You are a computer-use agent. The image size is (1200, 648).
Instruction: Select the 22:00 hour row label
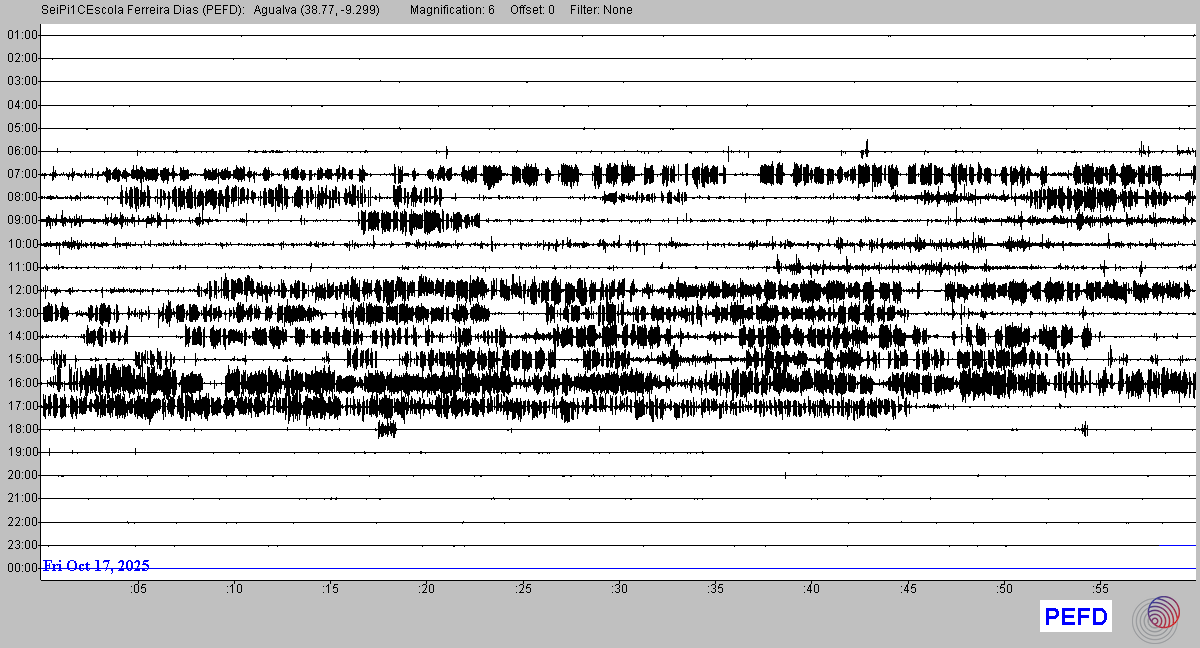pos(22,522)
